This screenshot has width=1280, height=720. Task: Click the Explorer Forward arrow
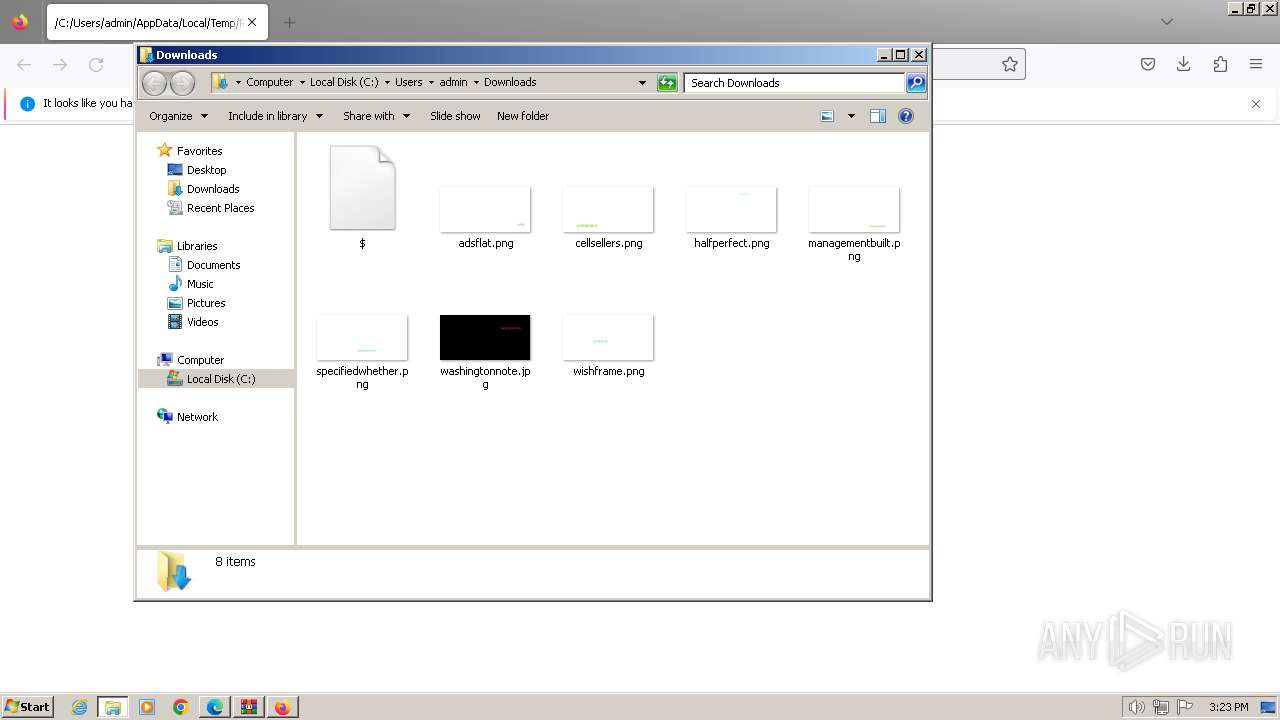(x=182, y=83)
